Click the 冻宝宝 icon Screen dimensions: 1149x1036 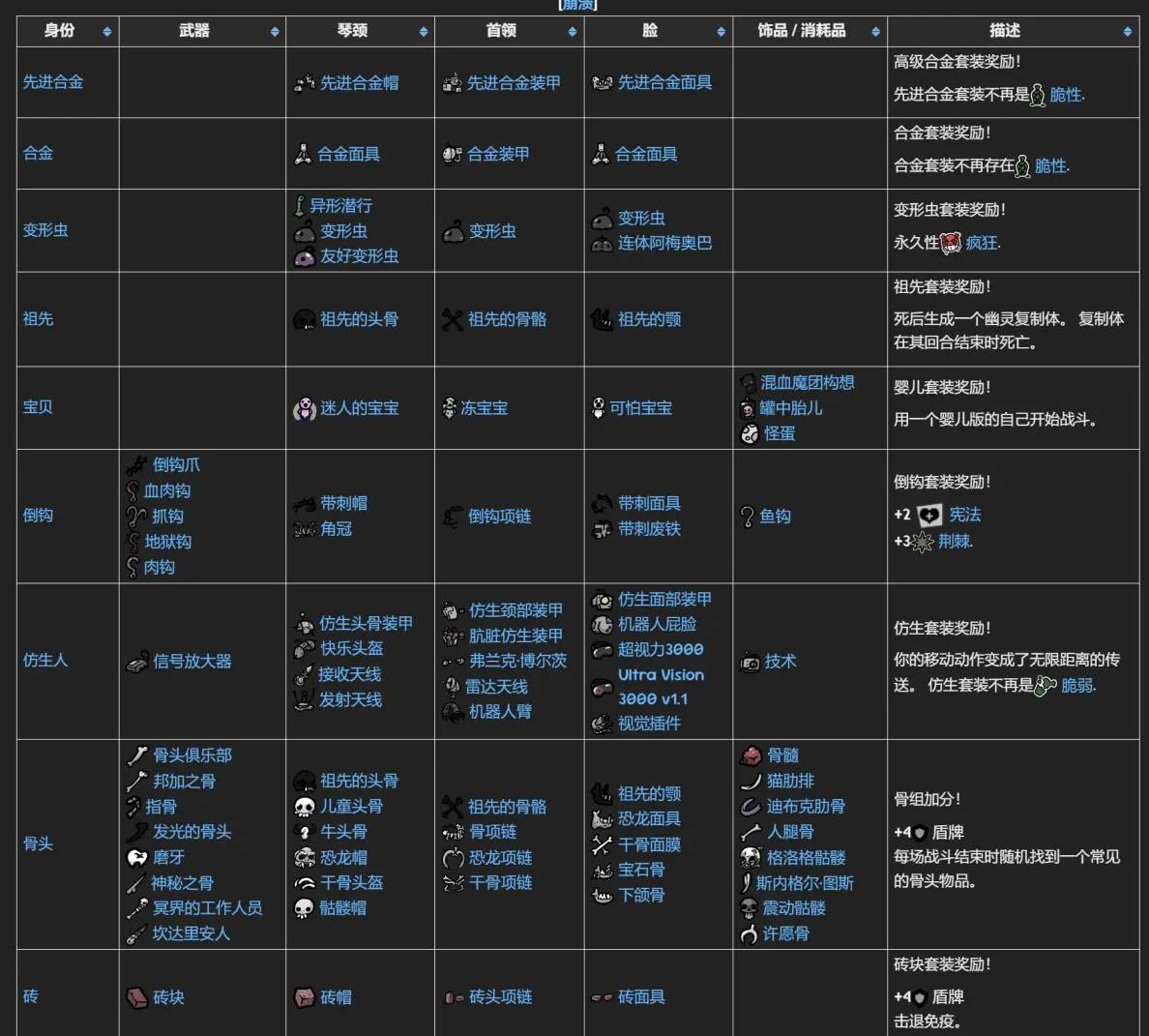point(449,408)
